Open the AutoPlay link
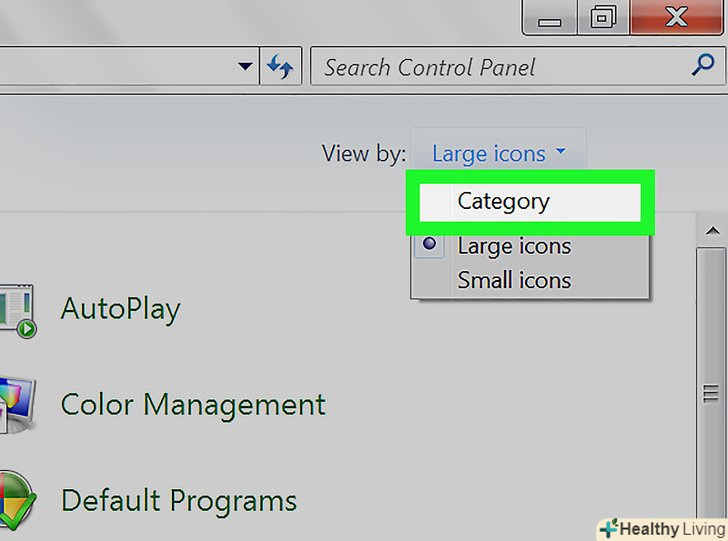 click(120, 308)
